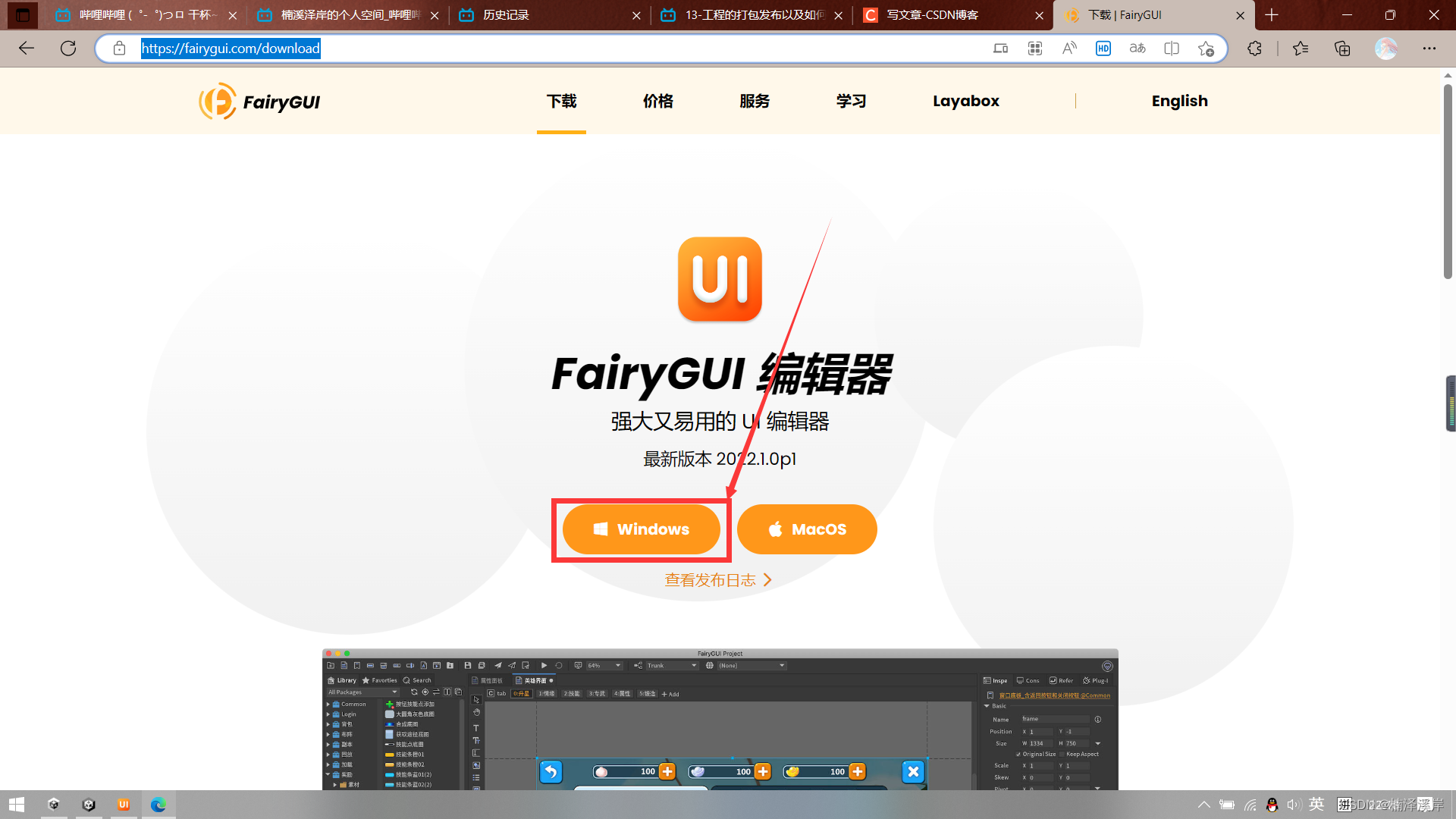Click the FairyGUI editor UI icon

pyautogui.click(x=720, y=279)
